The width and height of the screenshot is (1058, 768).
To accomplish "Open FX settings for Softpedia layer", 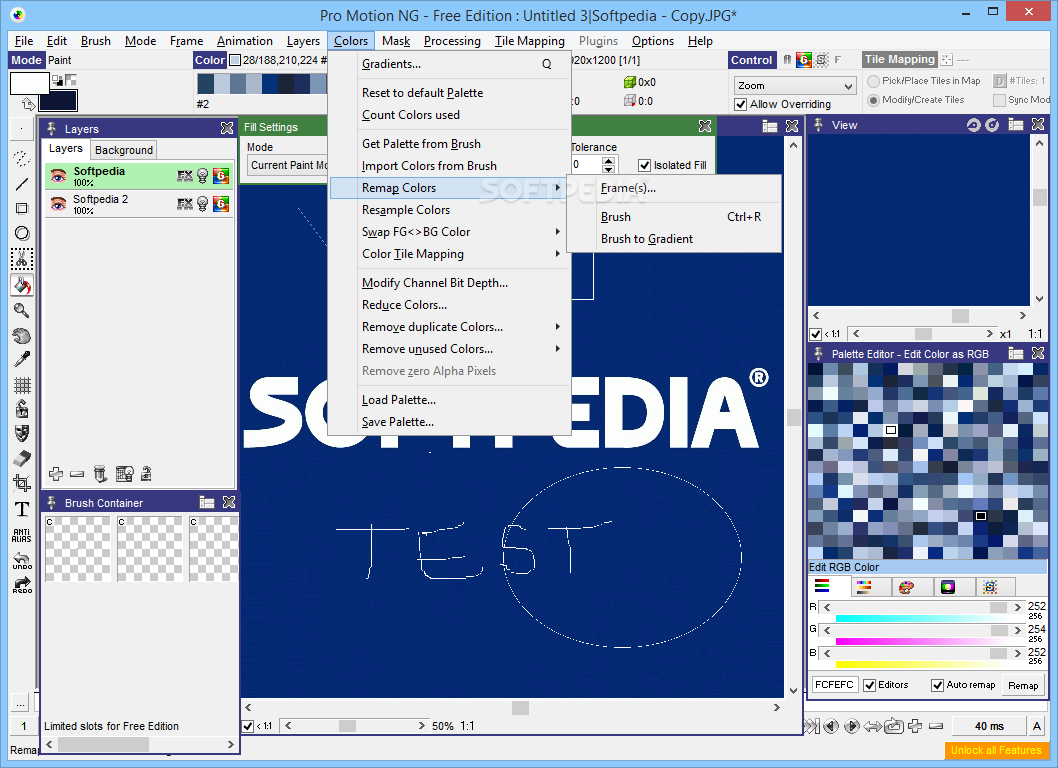I will 185,176.
